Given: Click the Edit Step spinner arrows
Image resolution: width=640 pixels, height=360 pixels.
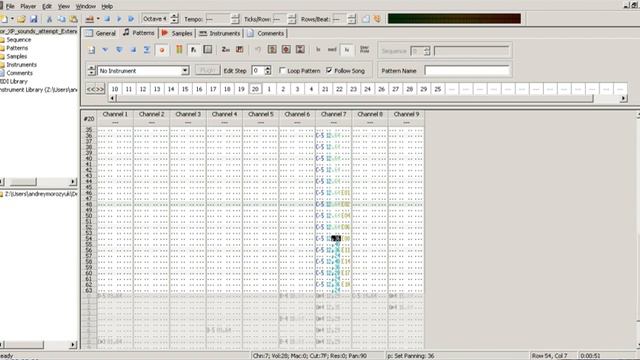Looking at the screenshot, I should point(268,71).
